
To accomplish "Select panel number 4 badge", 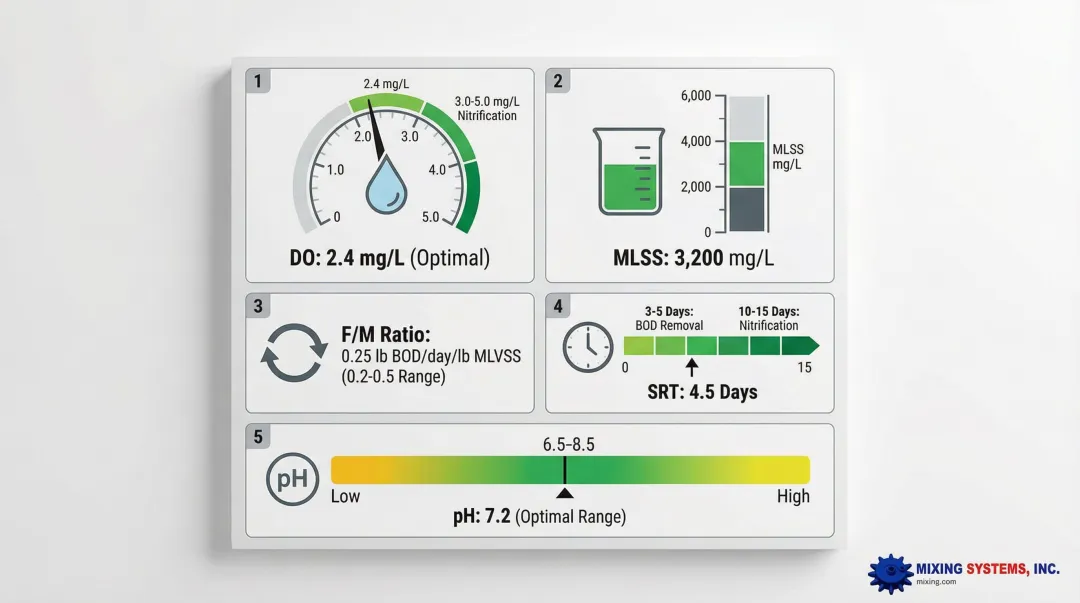I will click(558, 306).
